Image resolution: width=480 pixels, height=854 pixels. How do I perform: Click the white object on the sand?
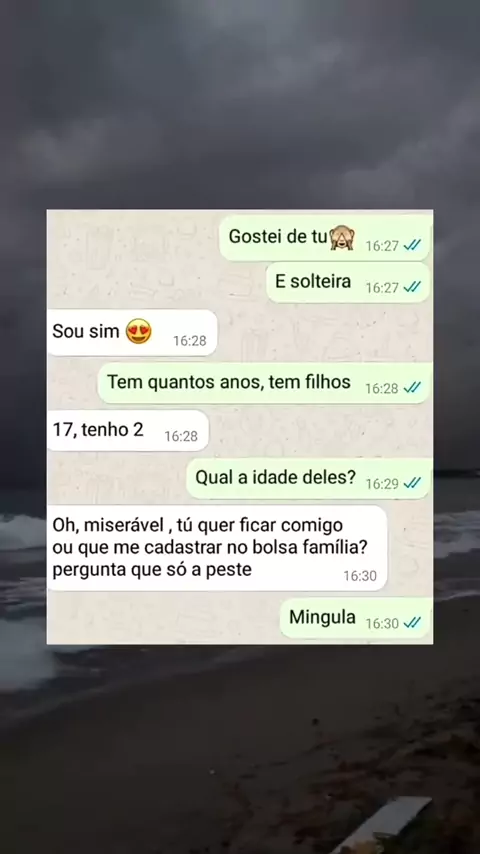tap(388, 824)
